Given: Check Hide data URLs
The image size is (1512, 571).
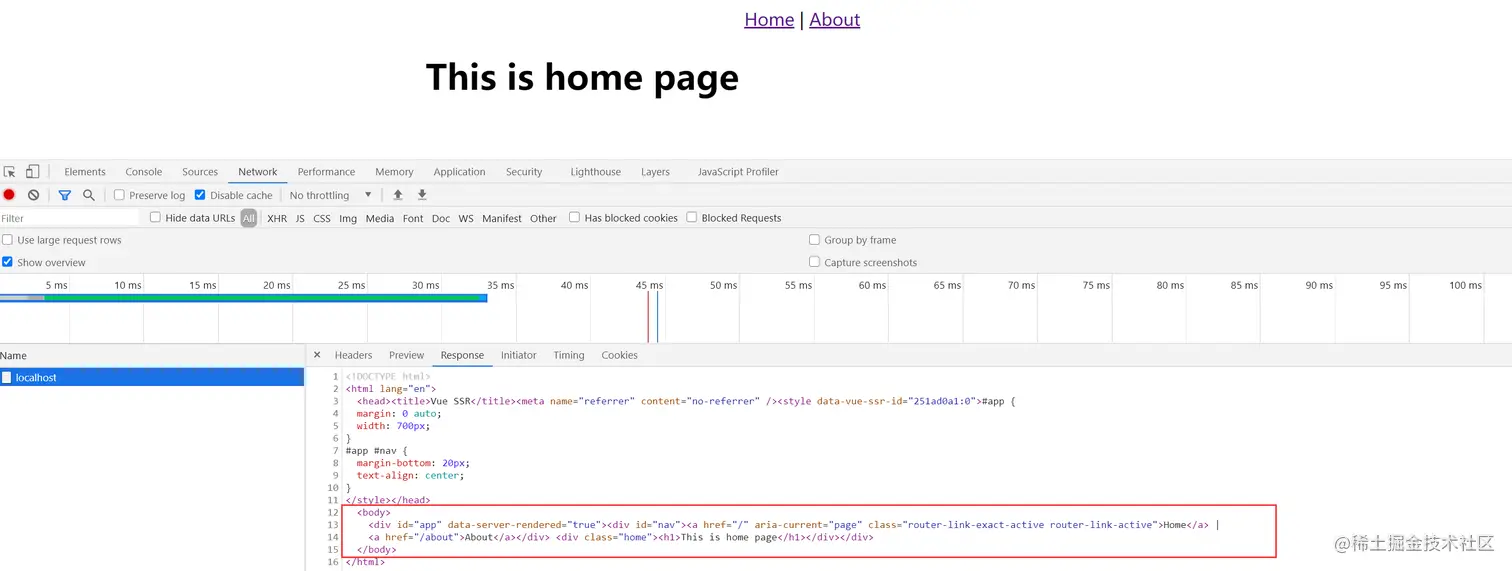Looking at the screenshot, I should point(155,217).
